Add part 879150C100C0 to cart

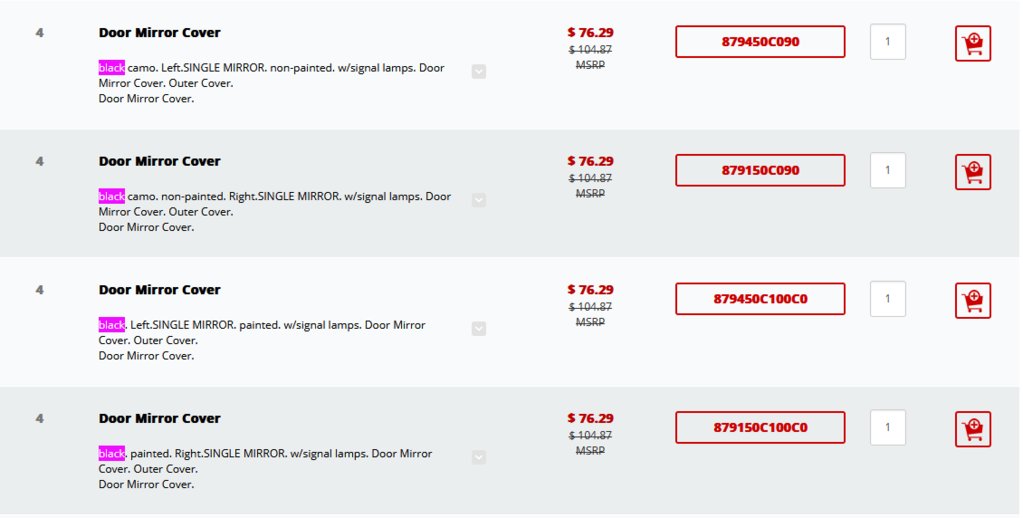click(973, 429)
